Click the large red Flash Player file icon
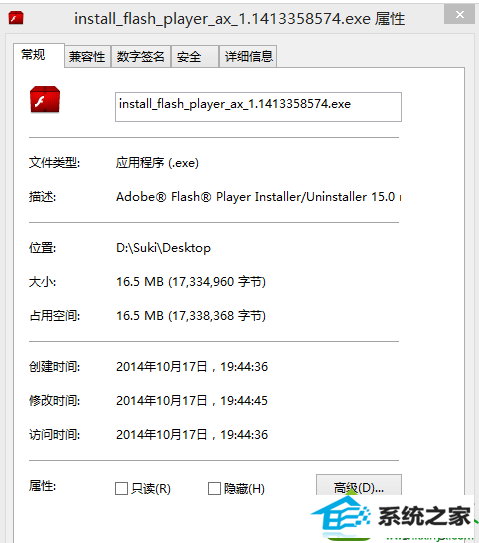The width and height of the screenshot is (479, 543). pos(45,100)
